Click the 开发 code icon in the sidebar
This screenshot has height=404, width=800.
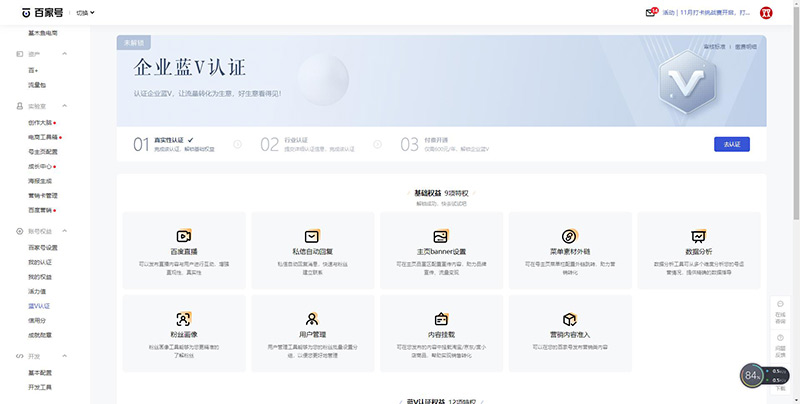point(20,356)
